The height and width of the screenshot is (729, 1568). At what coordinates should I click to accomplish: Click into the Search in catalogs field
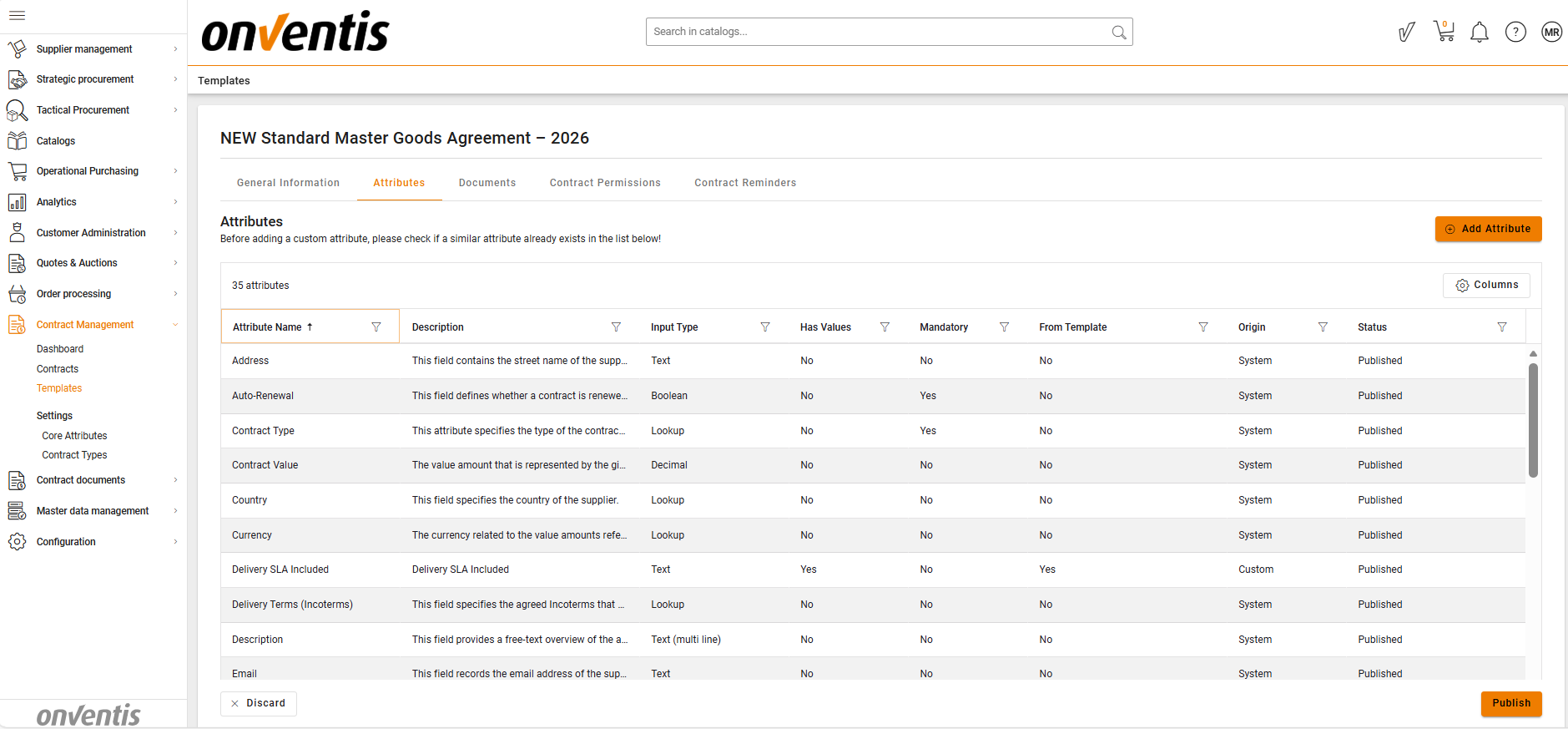876,32
